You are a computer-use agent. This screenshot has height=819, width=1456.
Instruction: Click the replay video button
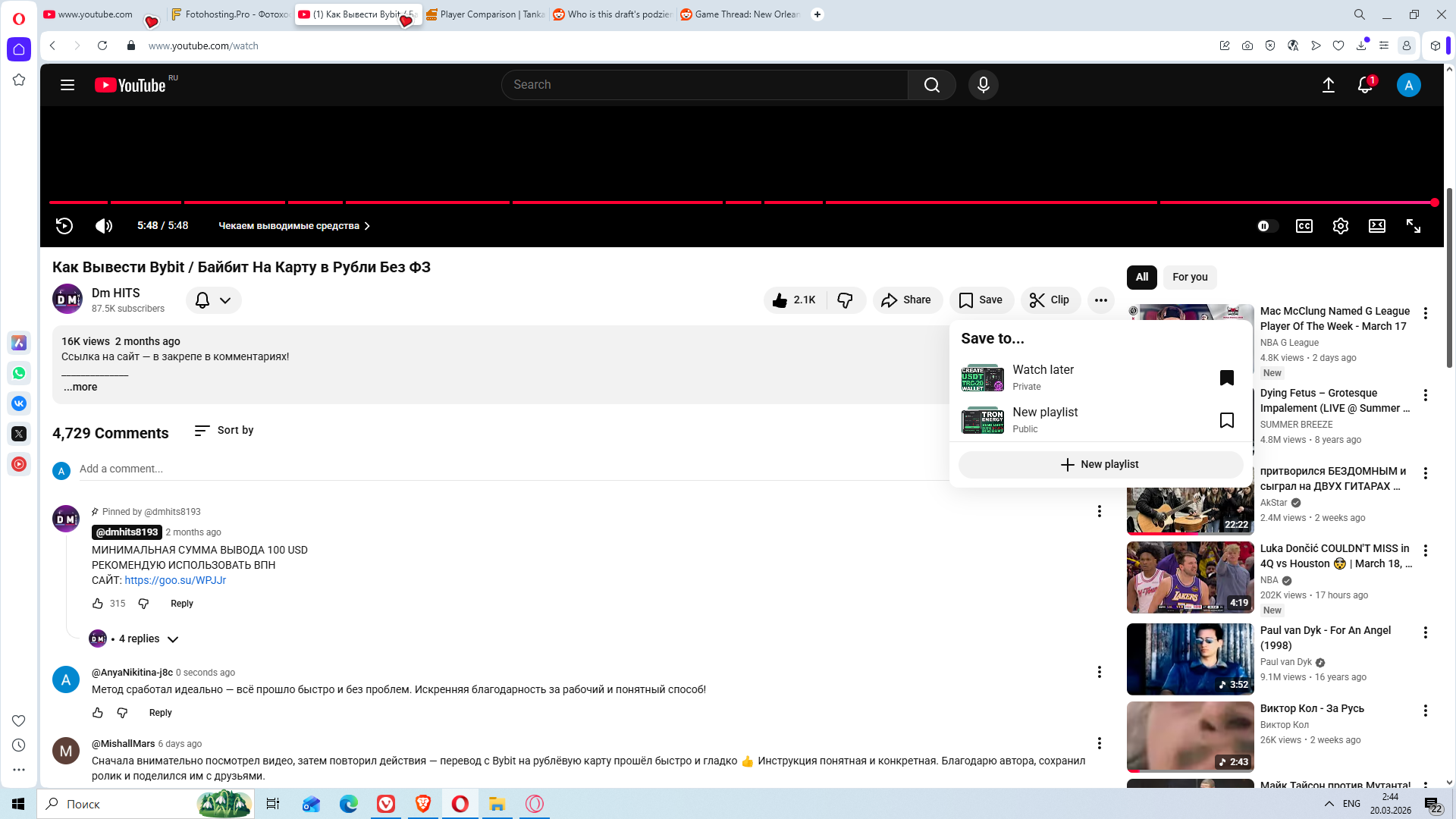click(64, 226)
